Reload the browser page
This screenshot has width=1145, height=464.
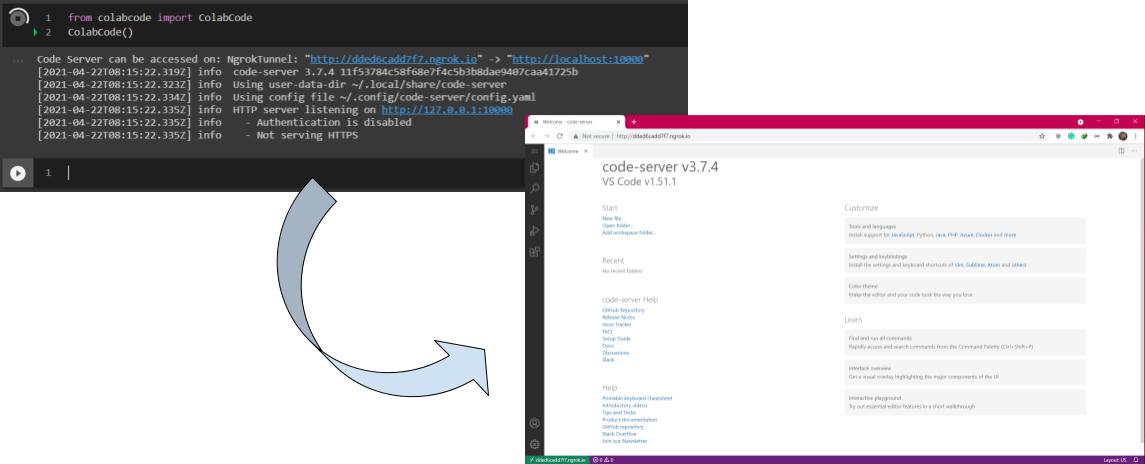pyautogui.click(x=559, y=136)
